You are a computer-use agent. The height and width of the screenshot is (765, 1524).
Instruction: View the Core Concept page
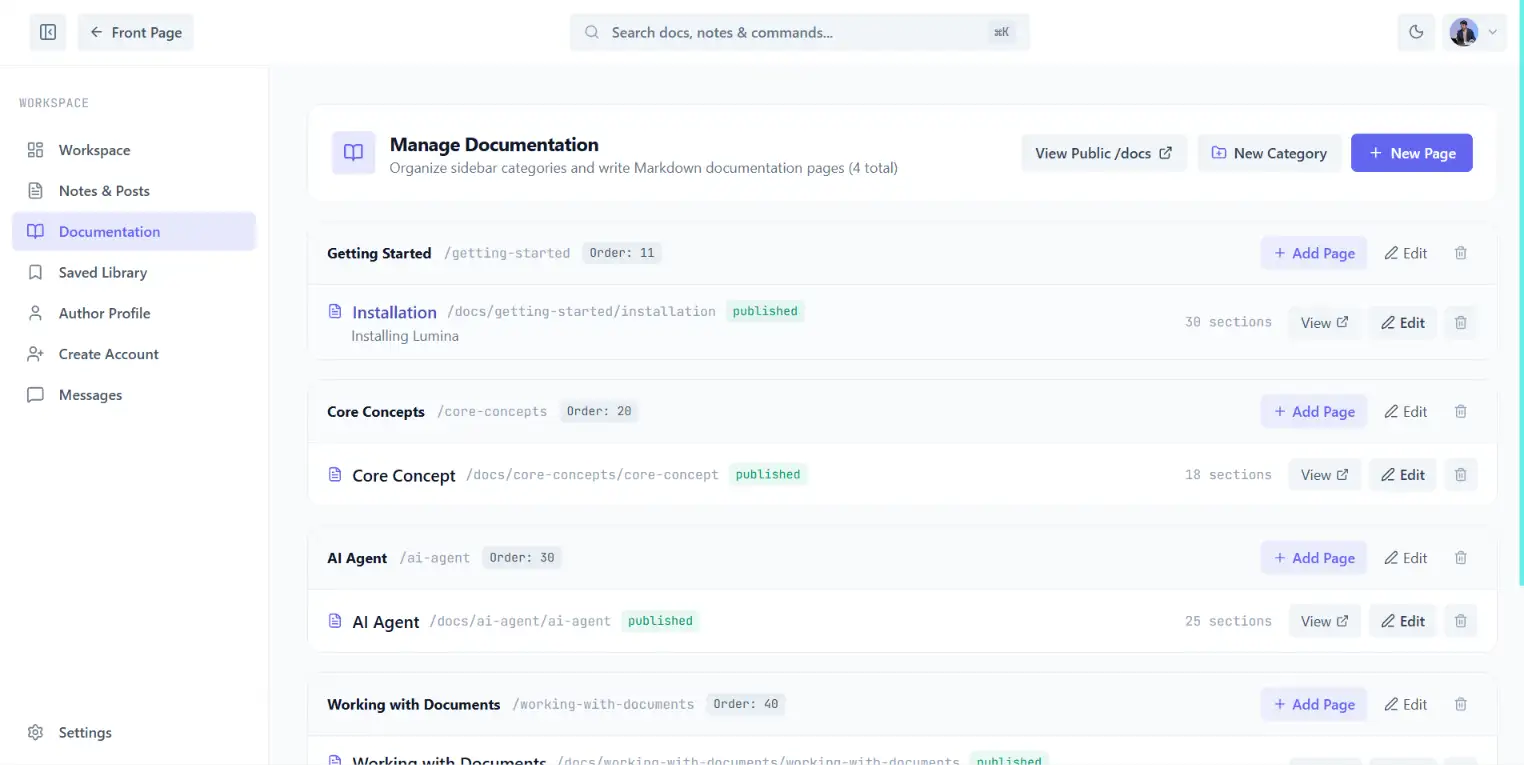tap(1324, 475)
